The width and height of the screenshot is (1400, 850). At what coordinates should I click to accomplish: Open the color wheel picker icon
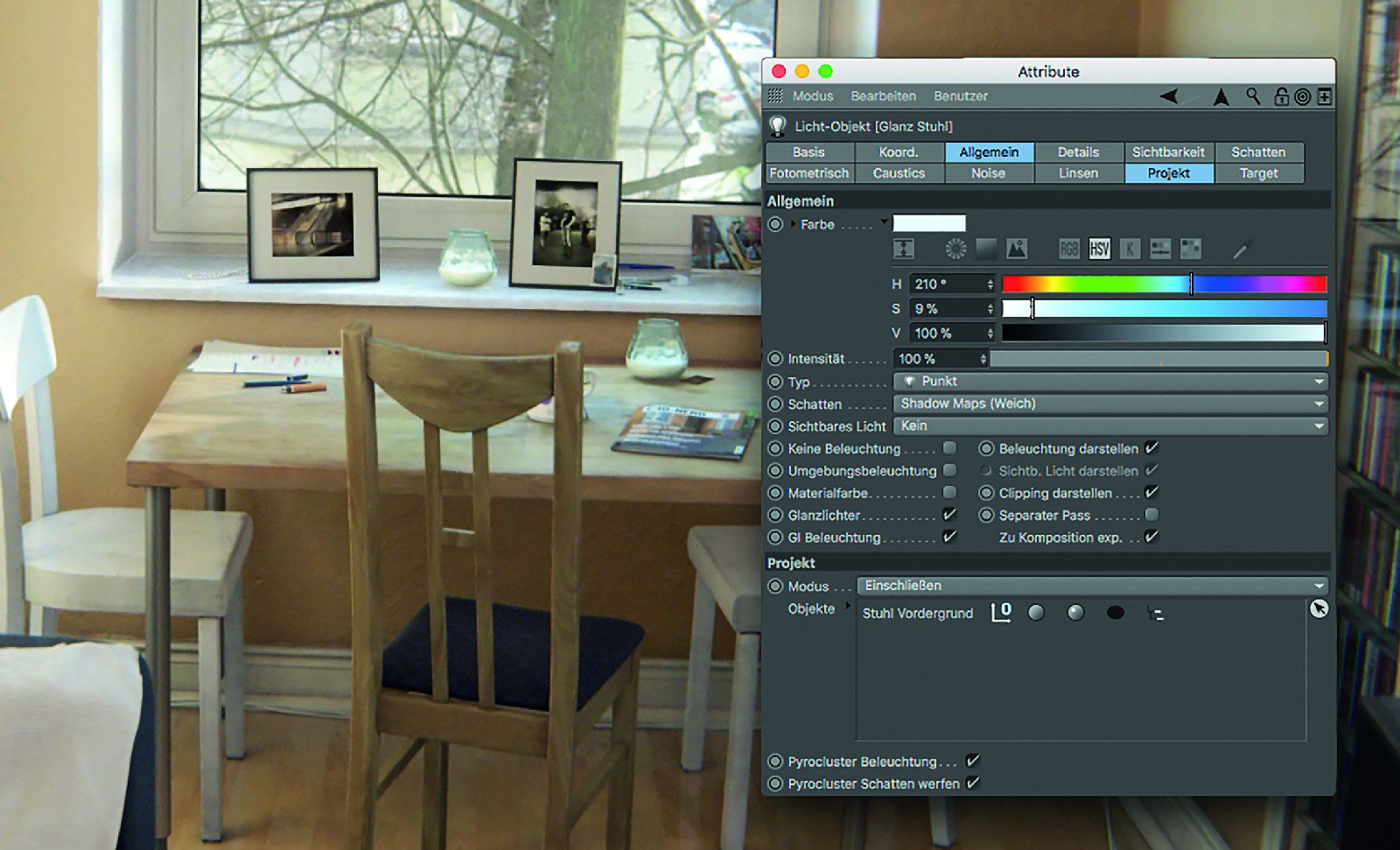954,248
